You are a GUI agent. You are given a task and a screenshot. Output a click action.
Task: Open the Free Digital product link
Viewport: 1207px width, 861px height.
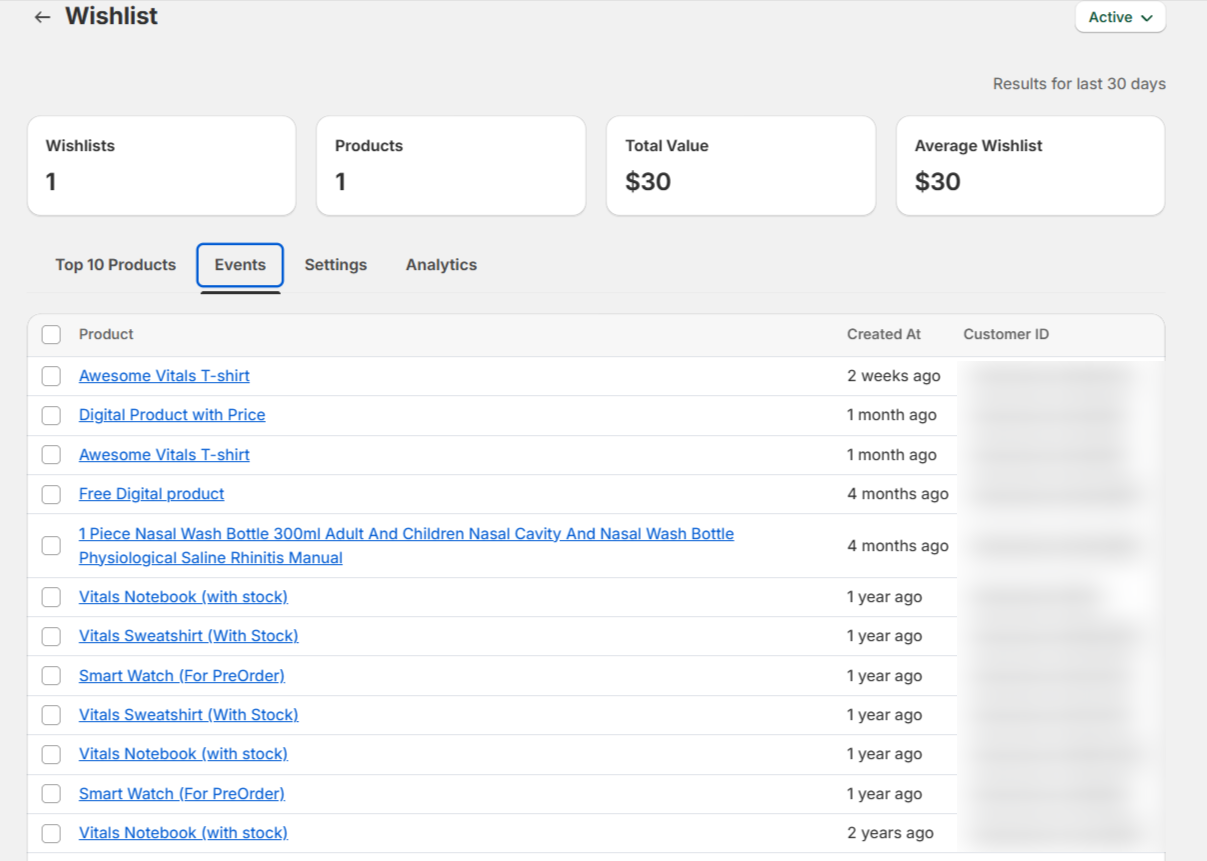[152, 494]
